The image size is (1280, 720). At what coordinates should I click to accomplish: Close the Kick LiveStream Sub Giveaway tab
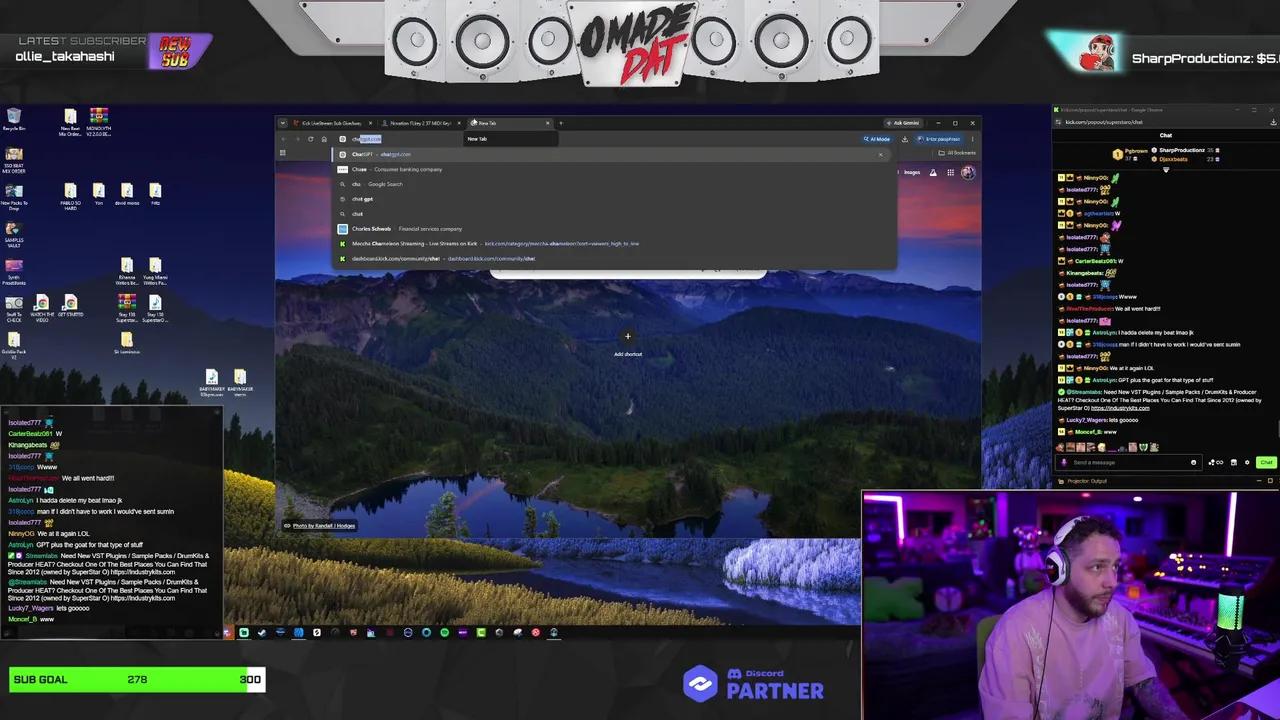pos(370,123)
